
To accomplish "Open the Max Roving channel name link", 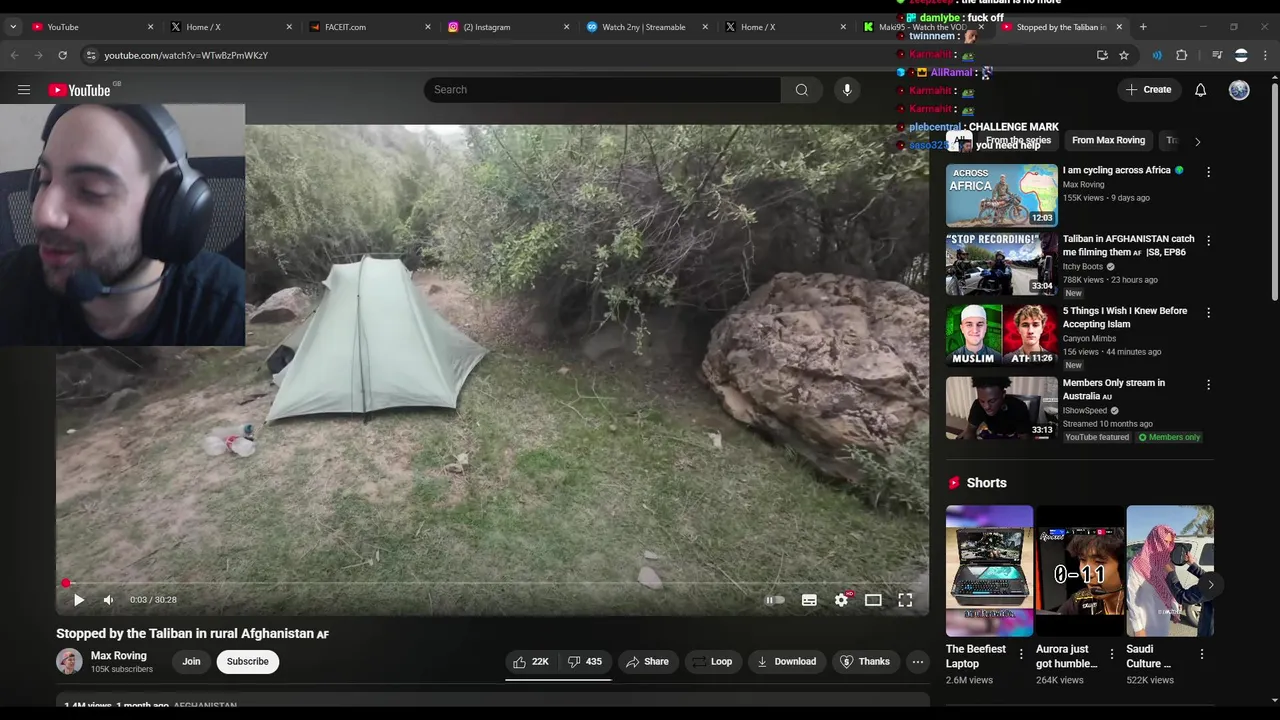I will pyautogui.click(x=118, y=656).
